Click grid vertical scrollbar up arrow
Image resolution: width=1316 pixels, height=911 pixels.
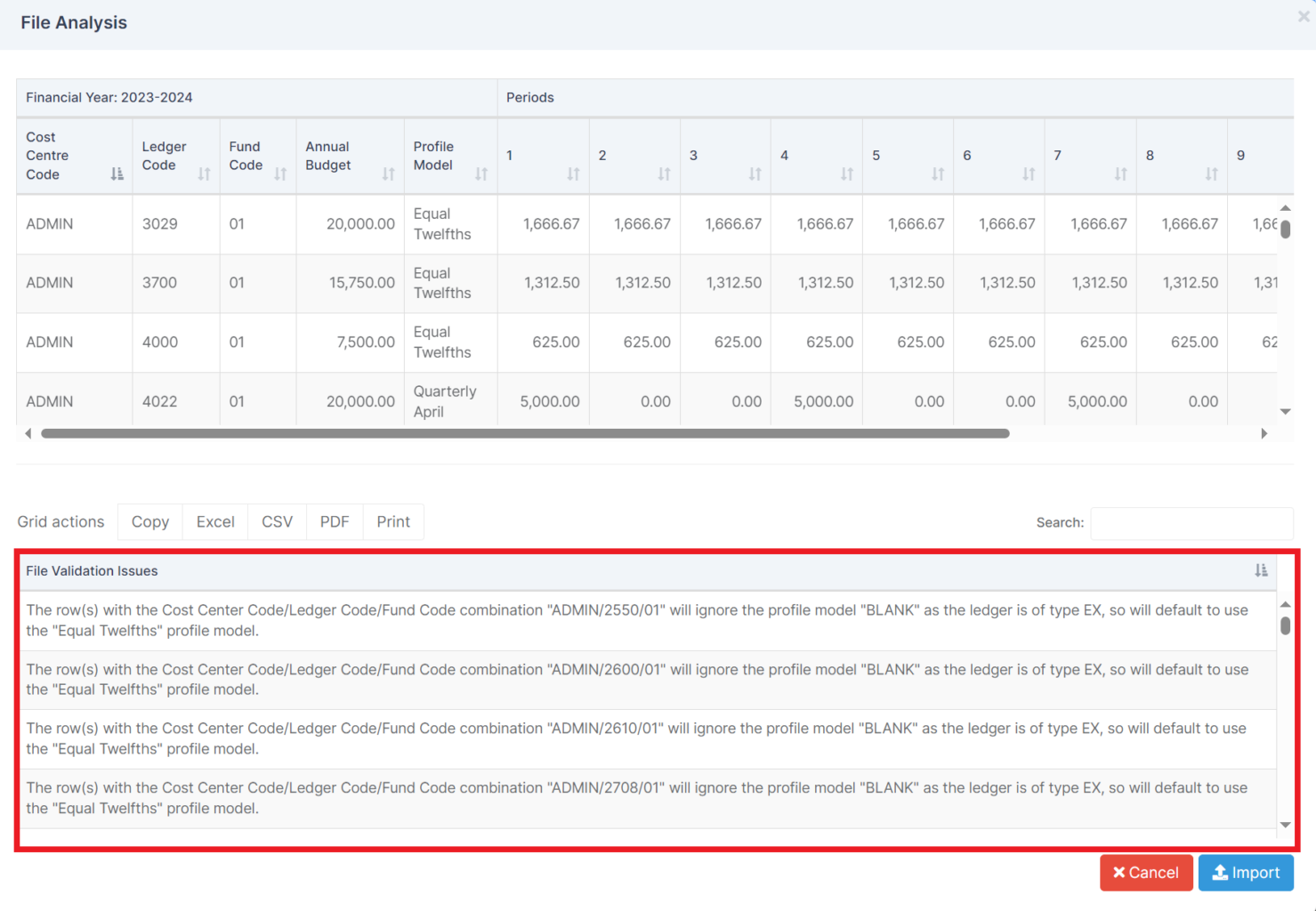click(1285, 207)
